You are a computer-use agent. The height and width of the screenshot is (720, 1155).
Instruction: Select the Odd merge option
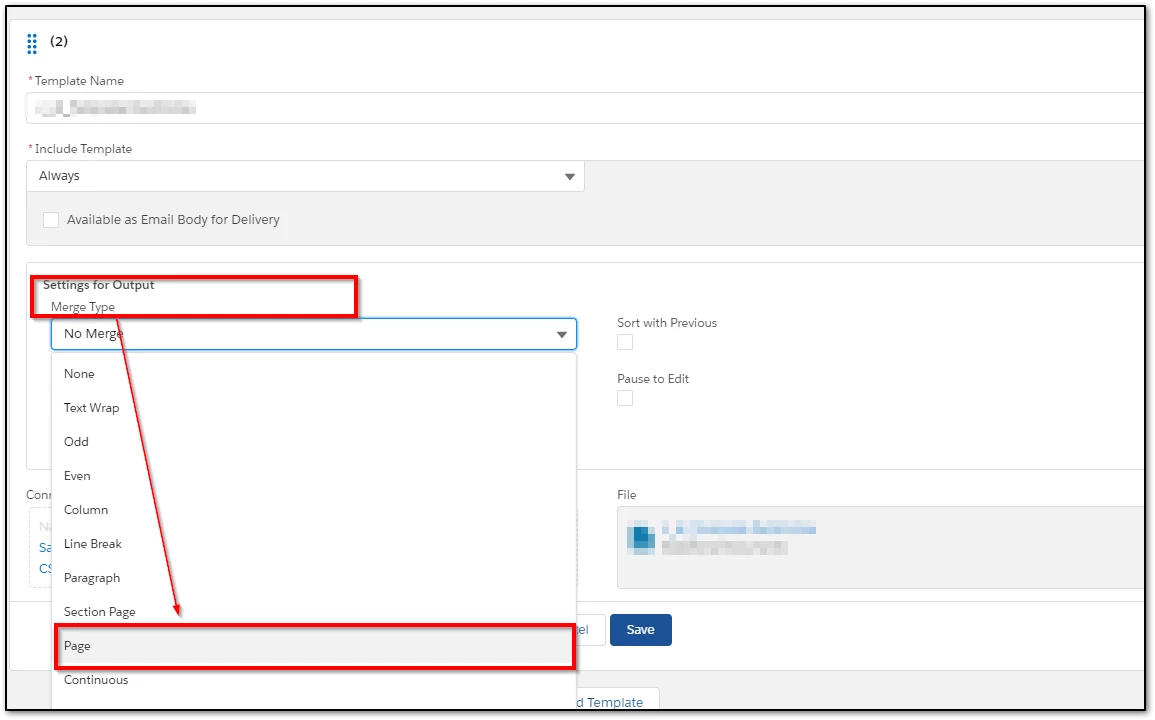click(314, 441)
